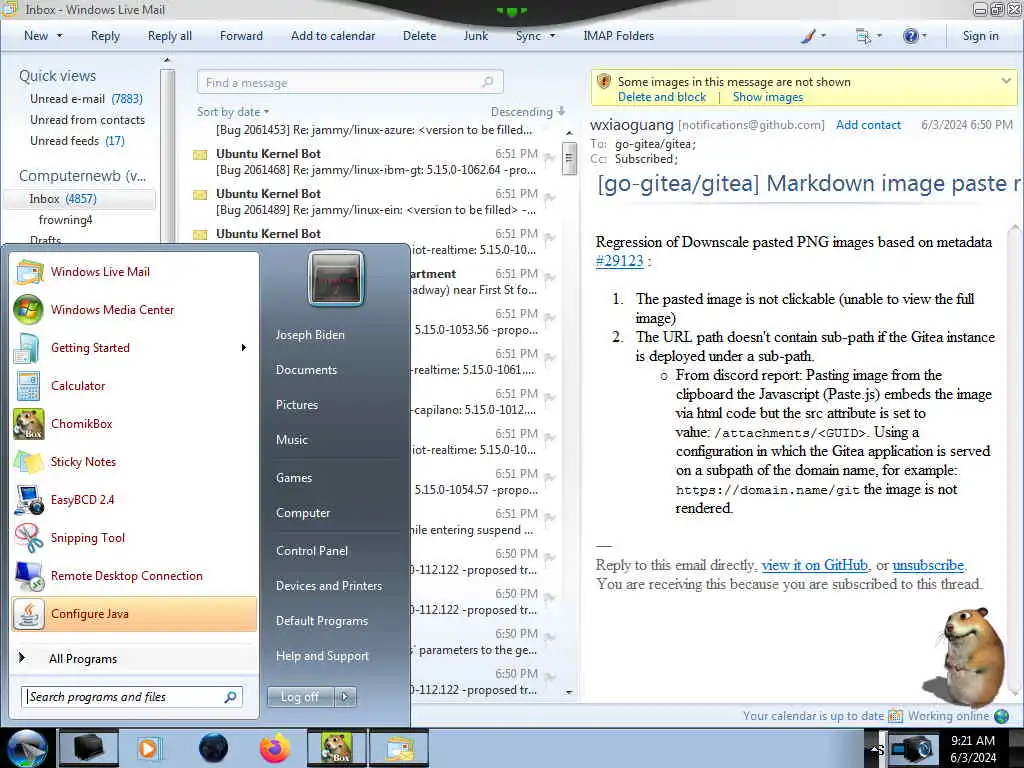
Task: Open the dark globe taskbar icon
Action: [213, 748]
